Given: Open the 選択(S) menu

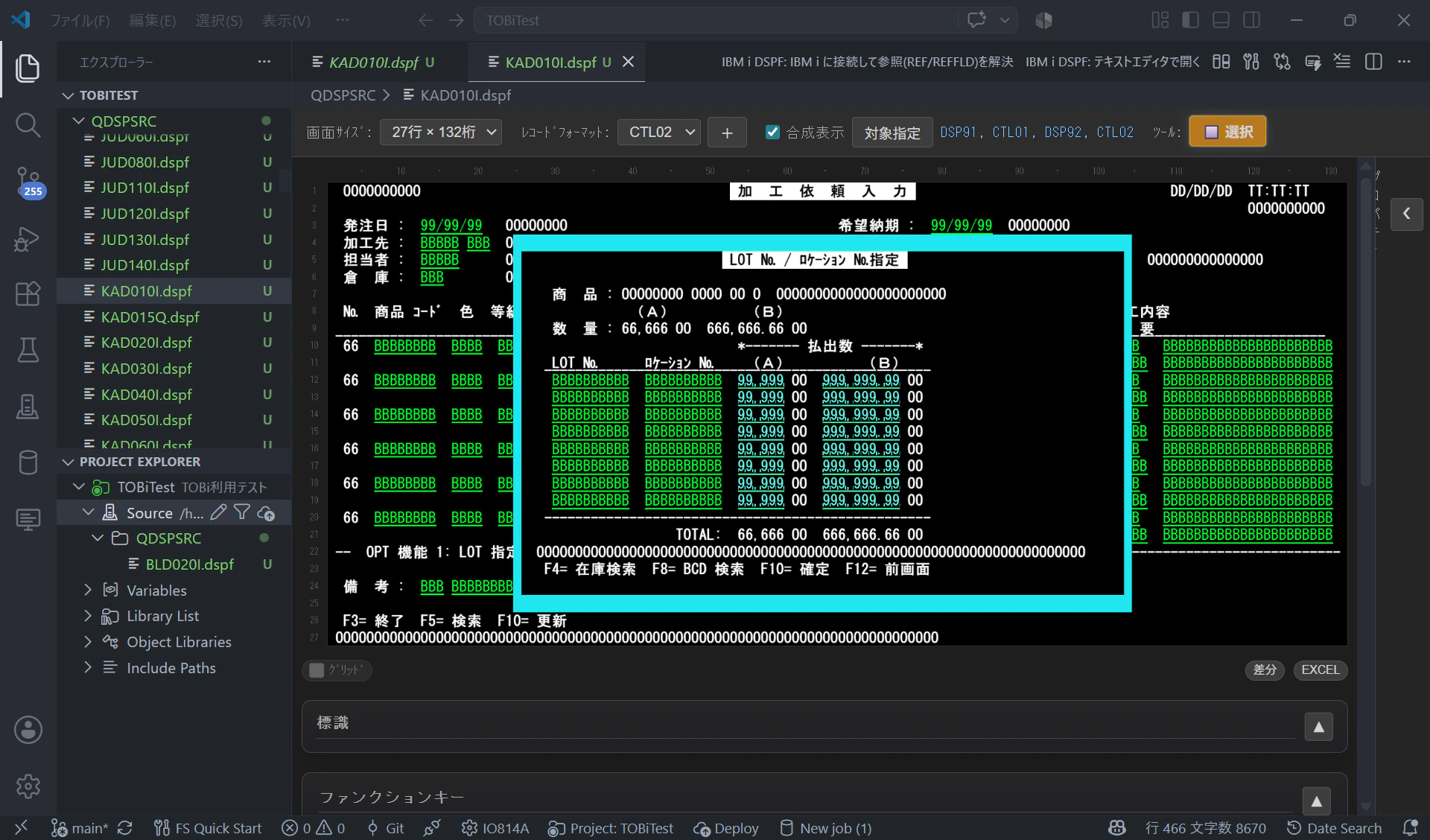Looking at the screenshot, I should point(219,20).
